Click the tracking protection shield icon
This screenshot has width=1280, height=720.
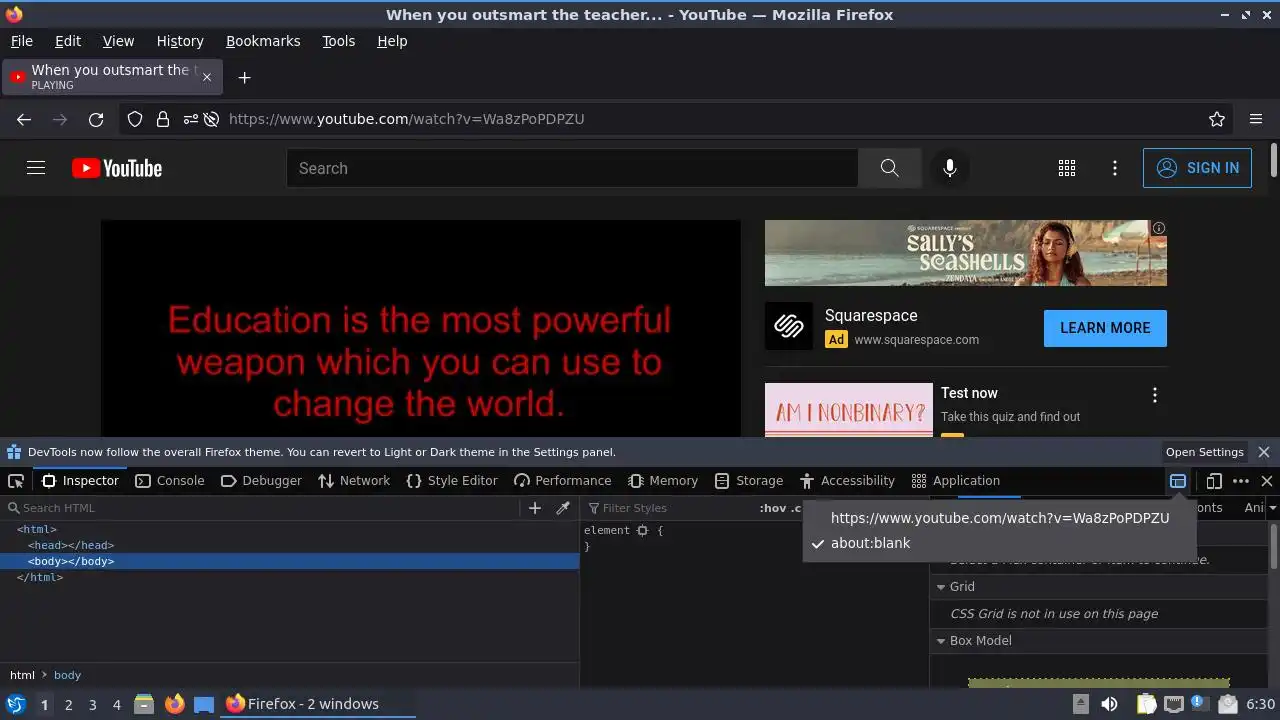[135, 119]
